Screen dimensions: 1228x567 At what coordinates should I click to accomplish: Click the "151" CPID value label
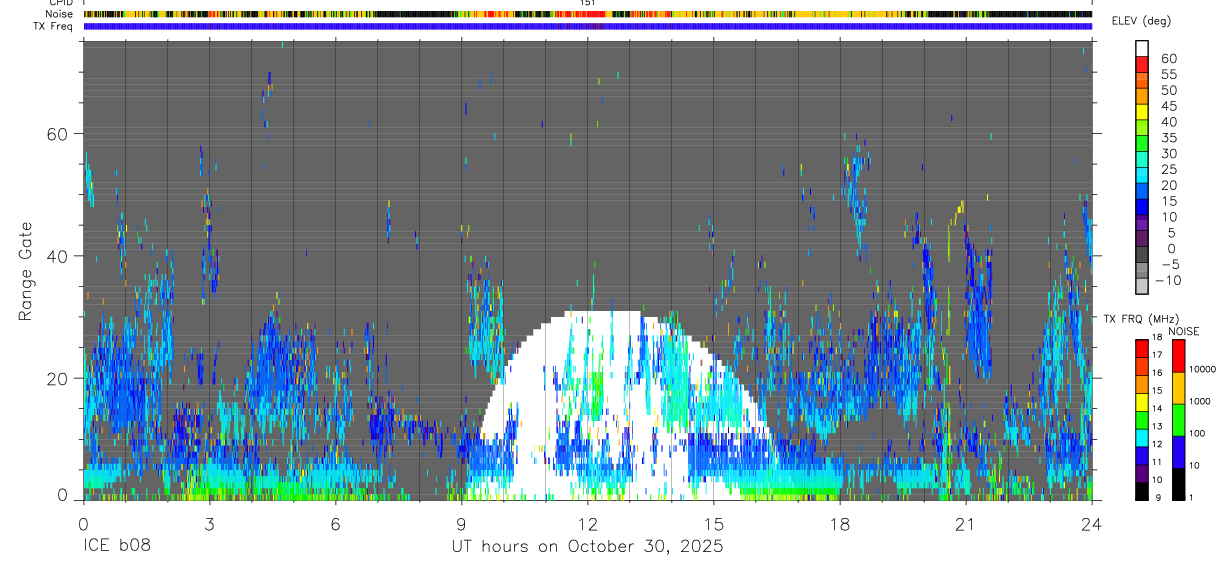point(588,4)
